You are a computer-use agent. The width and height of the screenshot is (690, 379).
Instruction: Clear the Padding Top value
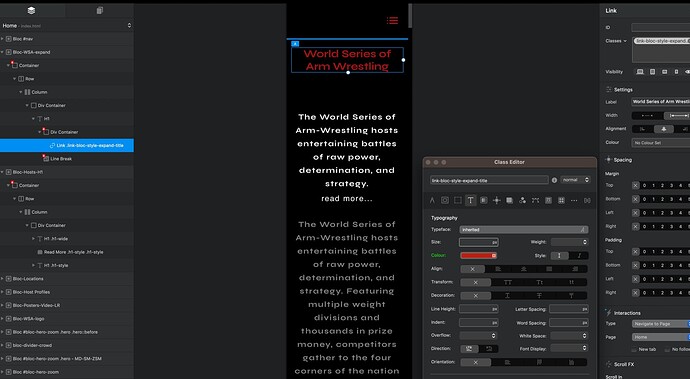[635, 252]
